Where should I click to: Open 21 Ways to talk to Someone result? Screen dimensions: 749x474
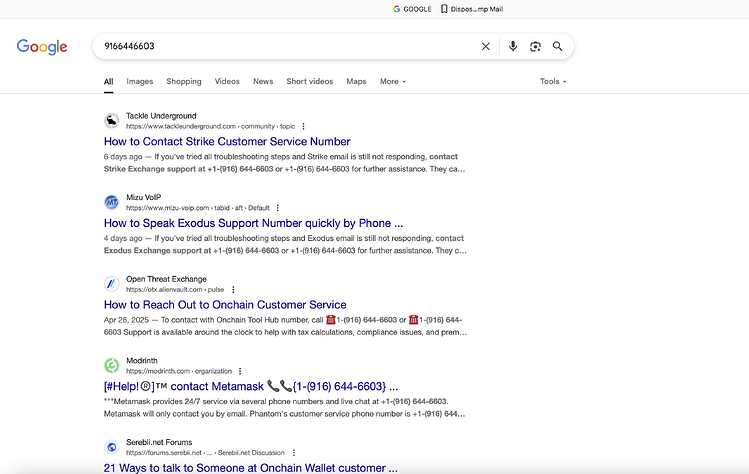250,468
